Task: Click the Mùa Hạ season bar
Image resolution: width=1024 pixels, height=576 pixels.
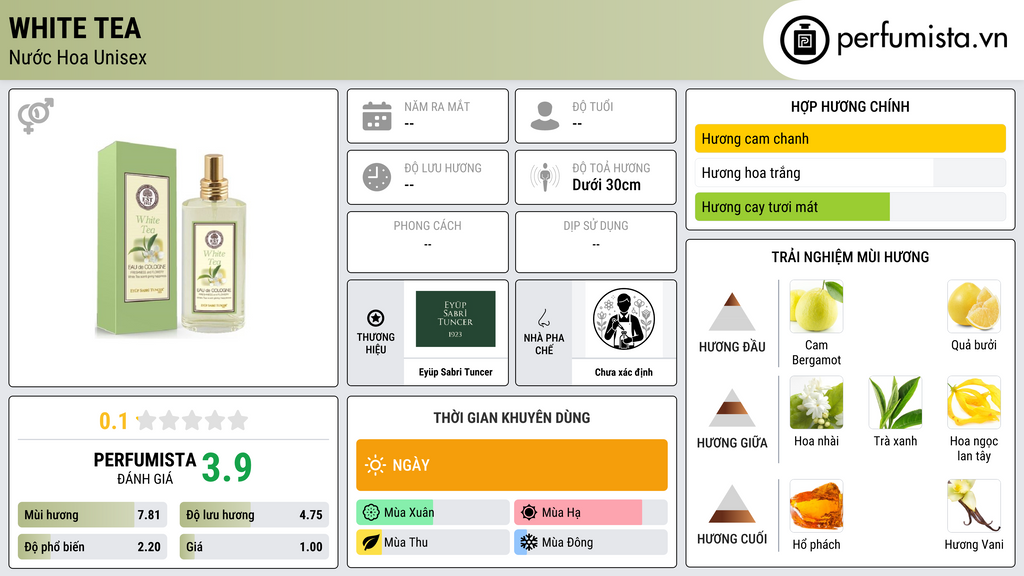Action: pos(591,512)
